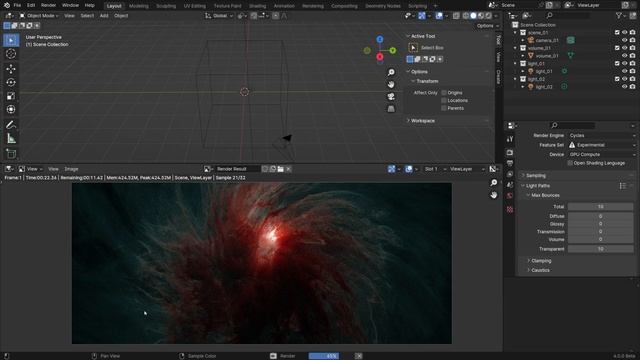Open the View Layer properties tab icon
The height and width of the screenshot is (360, 640).
click(510, 174)
